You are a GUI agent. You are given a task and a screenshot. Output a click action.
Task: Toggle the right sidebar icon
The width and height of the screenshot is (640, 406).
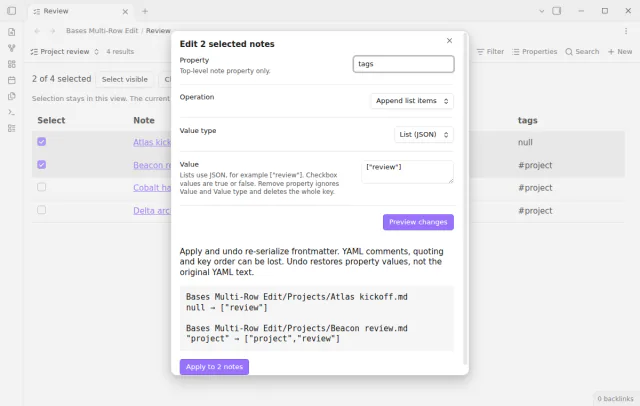(x=556, y=11)
